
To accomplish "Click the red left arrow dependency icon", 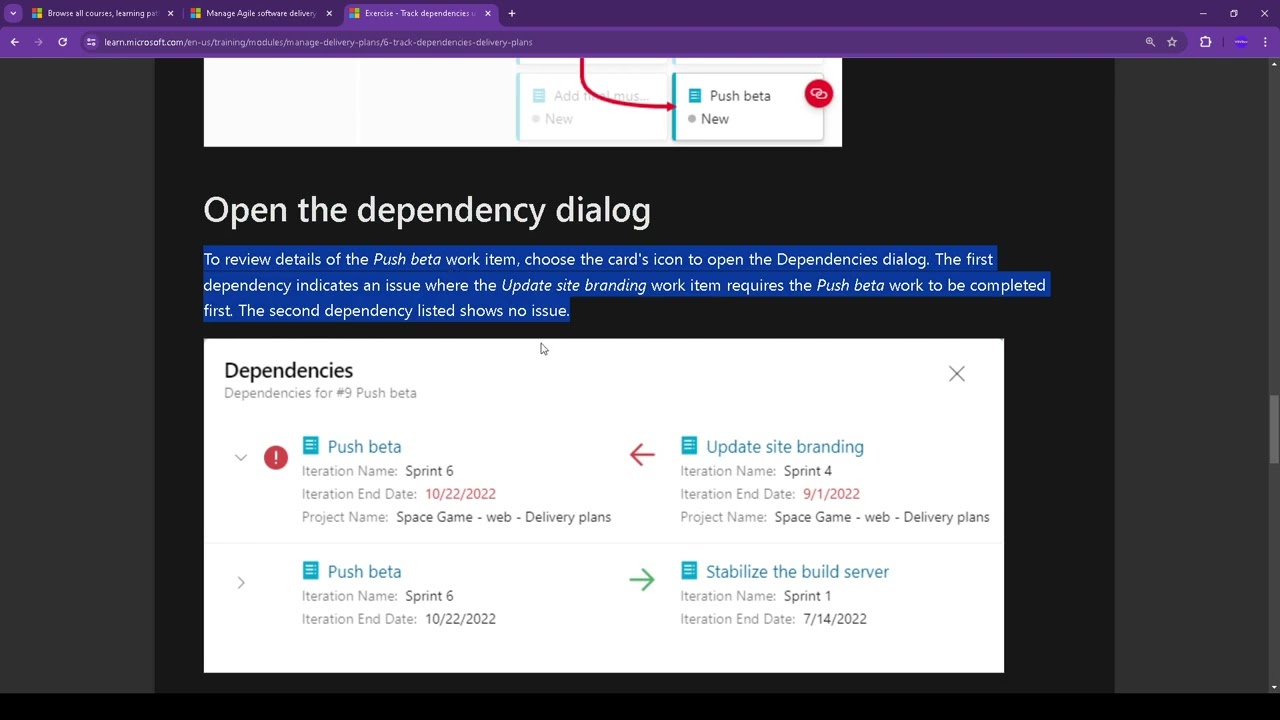I will pos(642,454).
